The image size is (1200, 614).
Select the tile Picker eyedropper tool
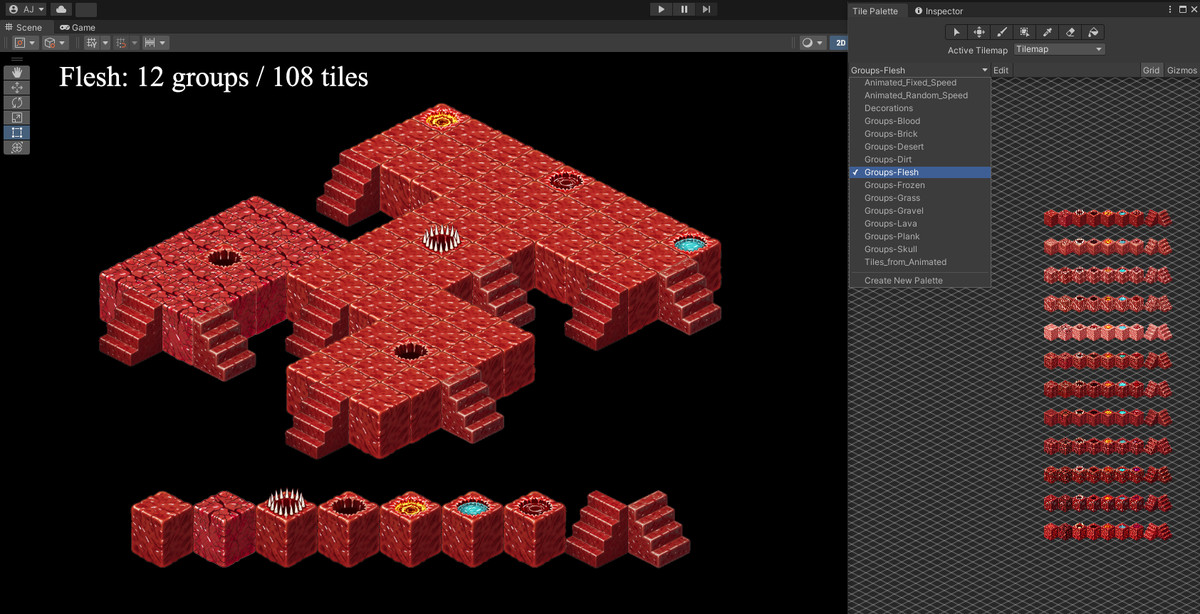pyautogui.click(x=1047, y=31)
